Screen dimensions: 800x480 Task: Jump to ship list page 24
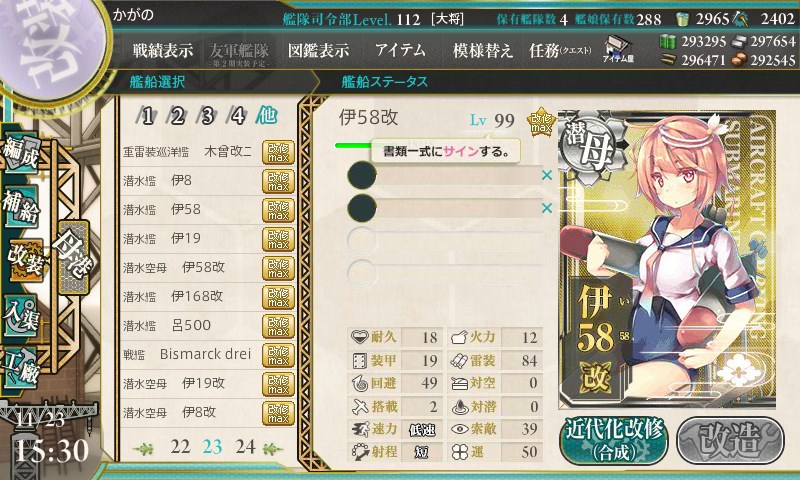click(x=245, y=447)
